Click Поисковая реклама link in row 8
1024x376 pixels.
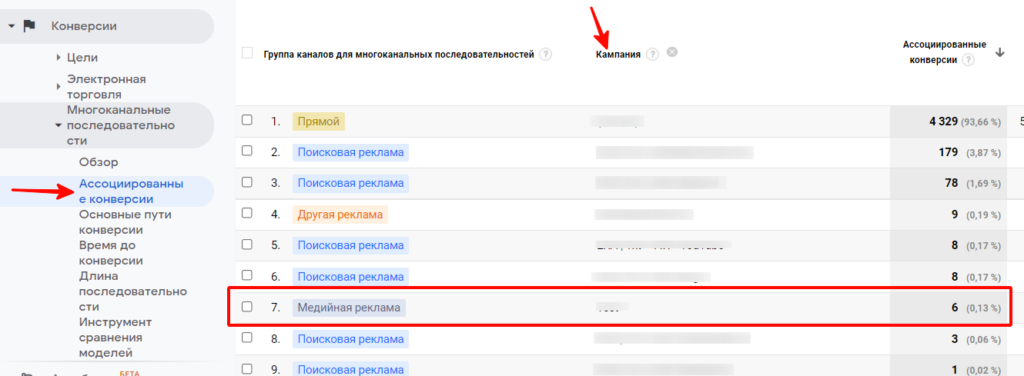coord(351,339)
